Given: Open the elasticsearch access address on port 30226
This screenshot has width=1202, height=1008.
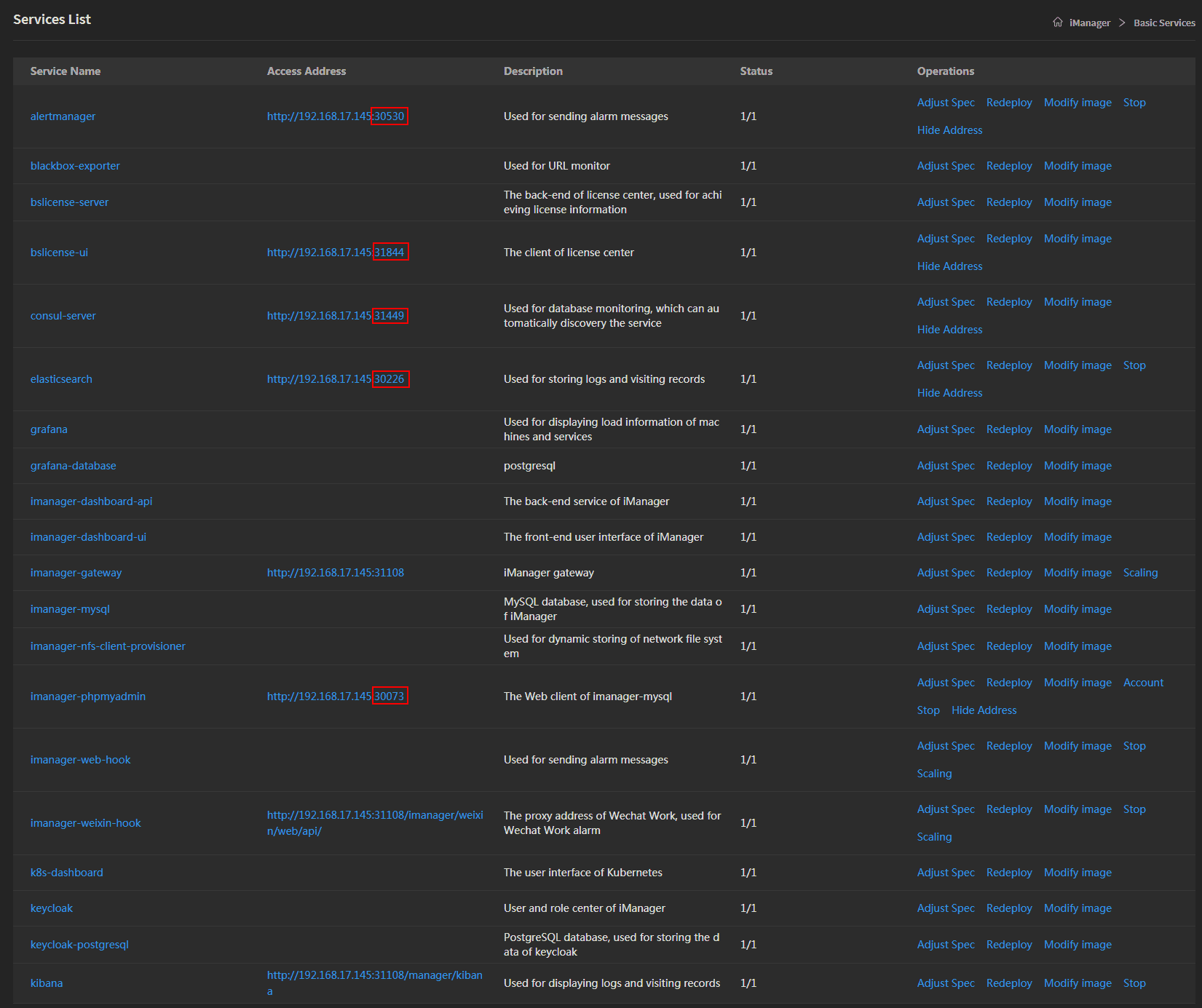Looking at the screenshot, I should tap(336, 379).
